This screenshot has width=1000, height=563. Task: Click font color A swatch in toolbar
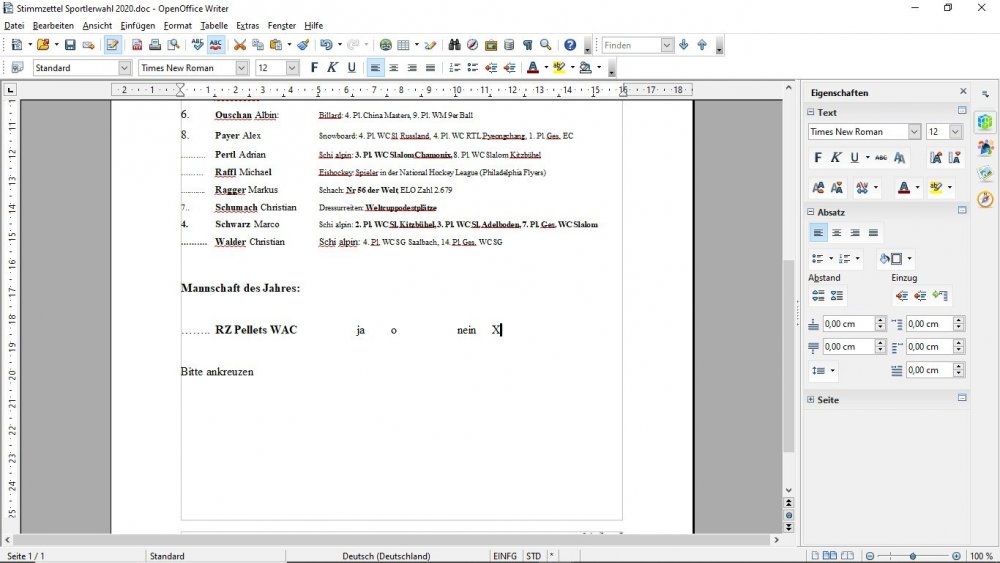tap(533, 68)
